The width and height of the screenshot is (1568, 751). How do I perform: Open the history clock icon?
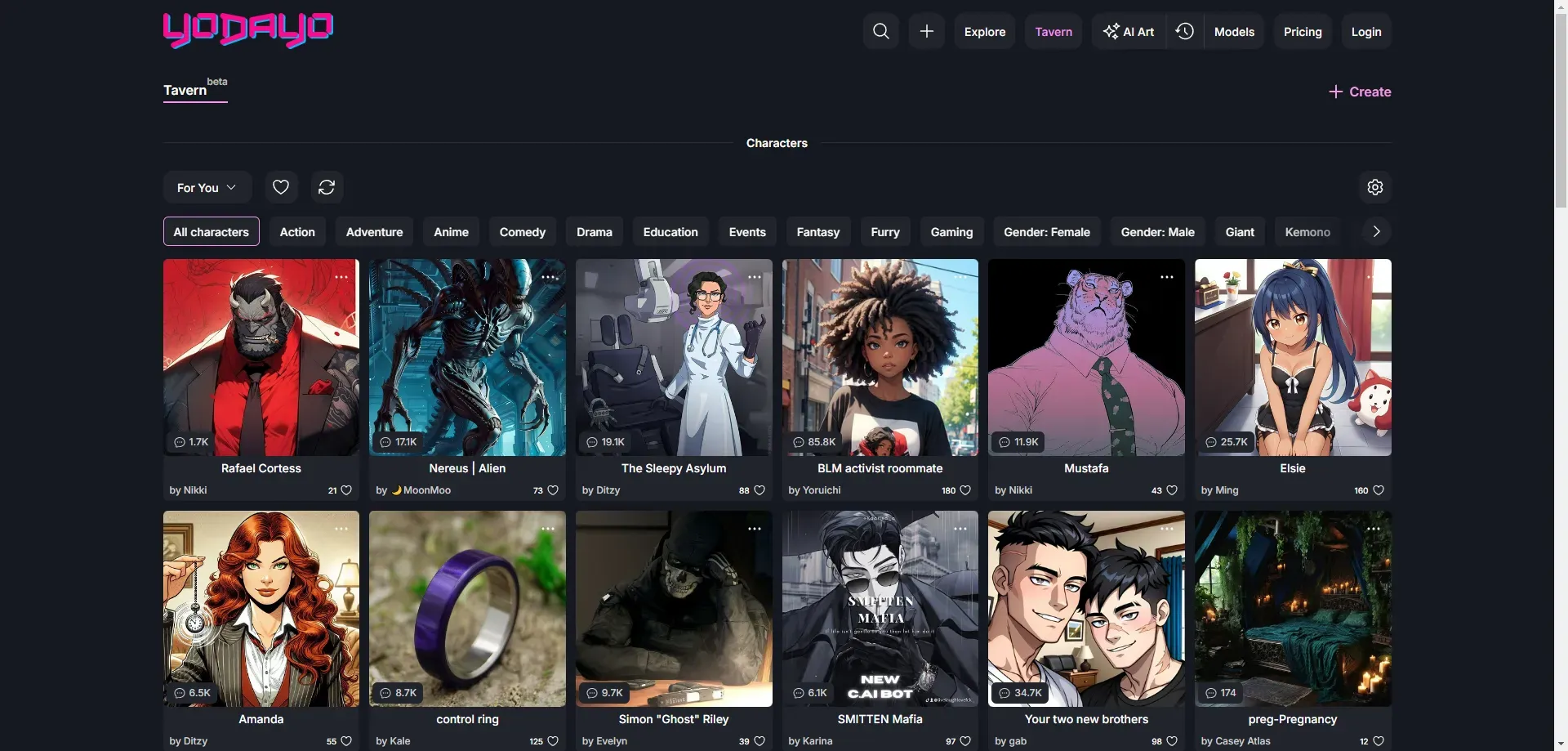click(x=1184, y=32)
